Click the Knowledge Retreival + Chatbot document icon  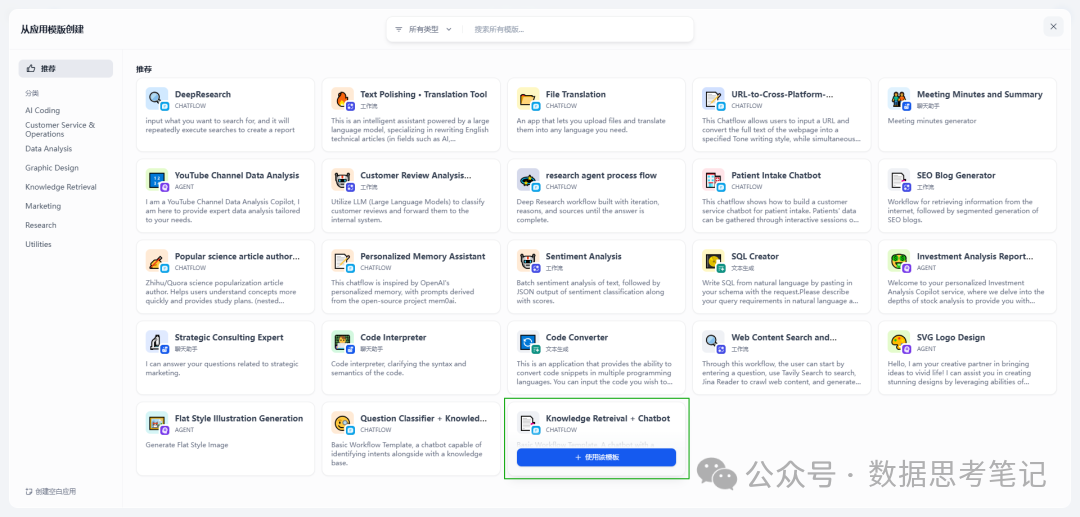pos(528,423)
